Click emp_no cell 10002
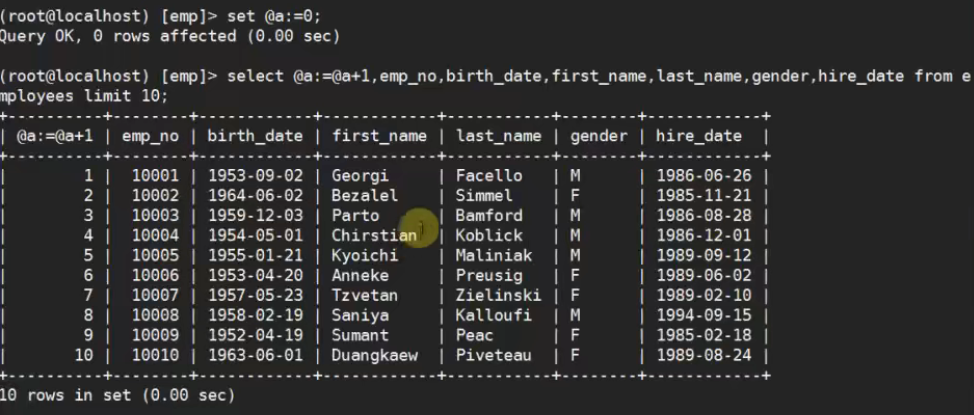Image resolution: width=974 pixels, height=415 pixels. tap(155, 196)
